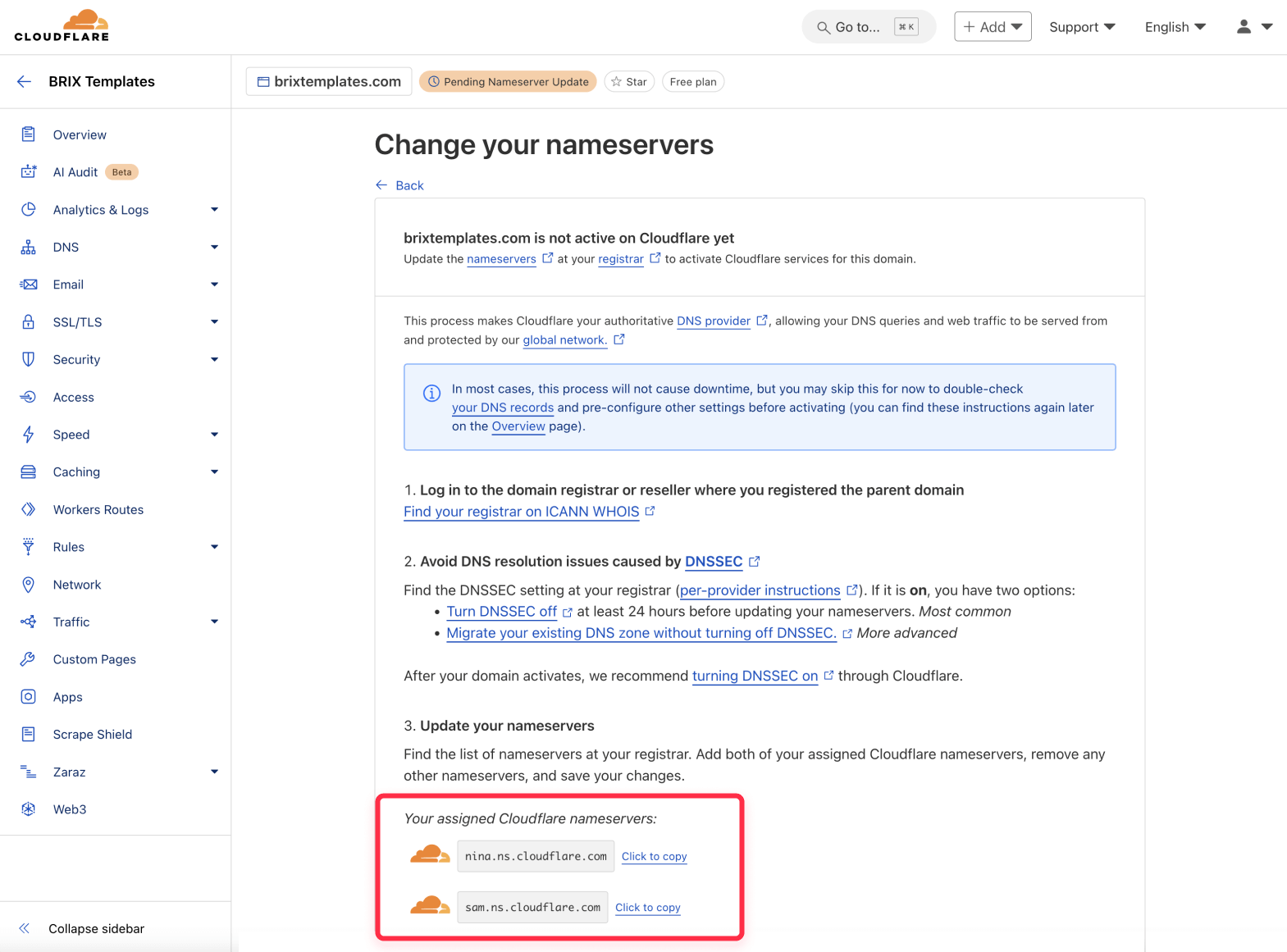Open Find your registrar on ICANN WHOIS
1287x952 pixels.
[521, 512]
